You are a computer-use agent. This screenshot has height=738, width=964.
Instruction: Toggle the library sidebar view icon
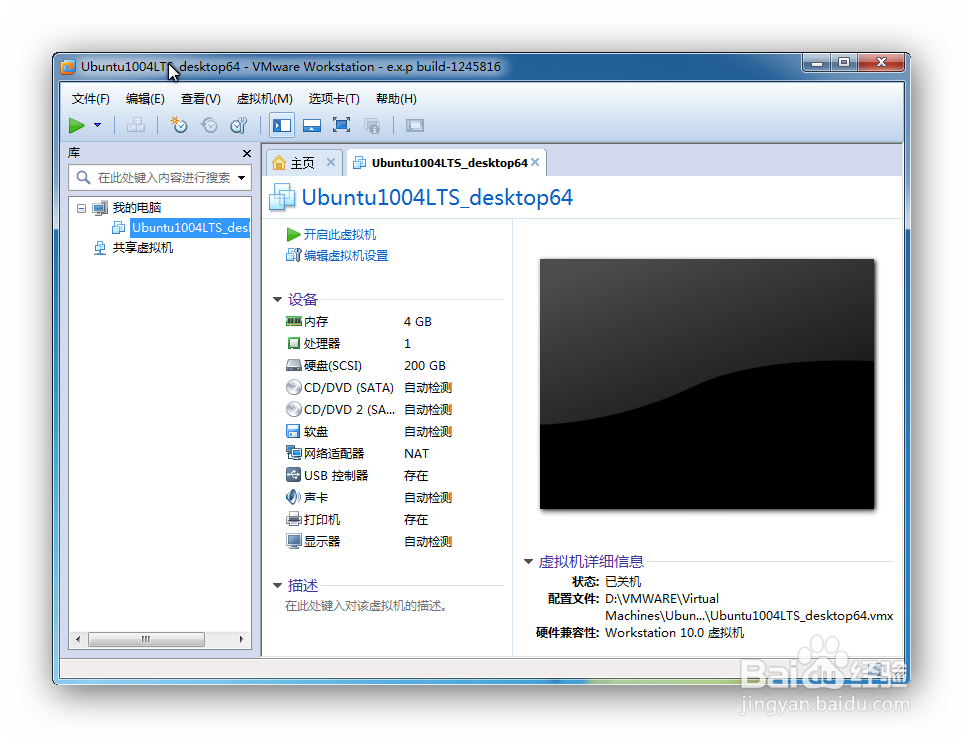click(x=282, y=125)
